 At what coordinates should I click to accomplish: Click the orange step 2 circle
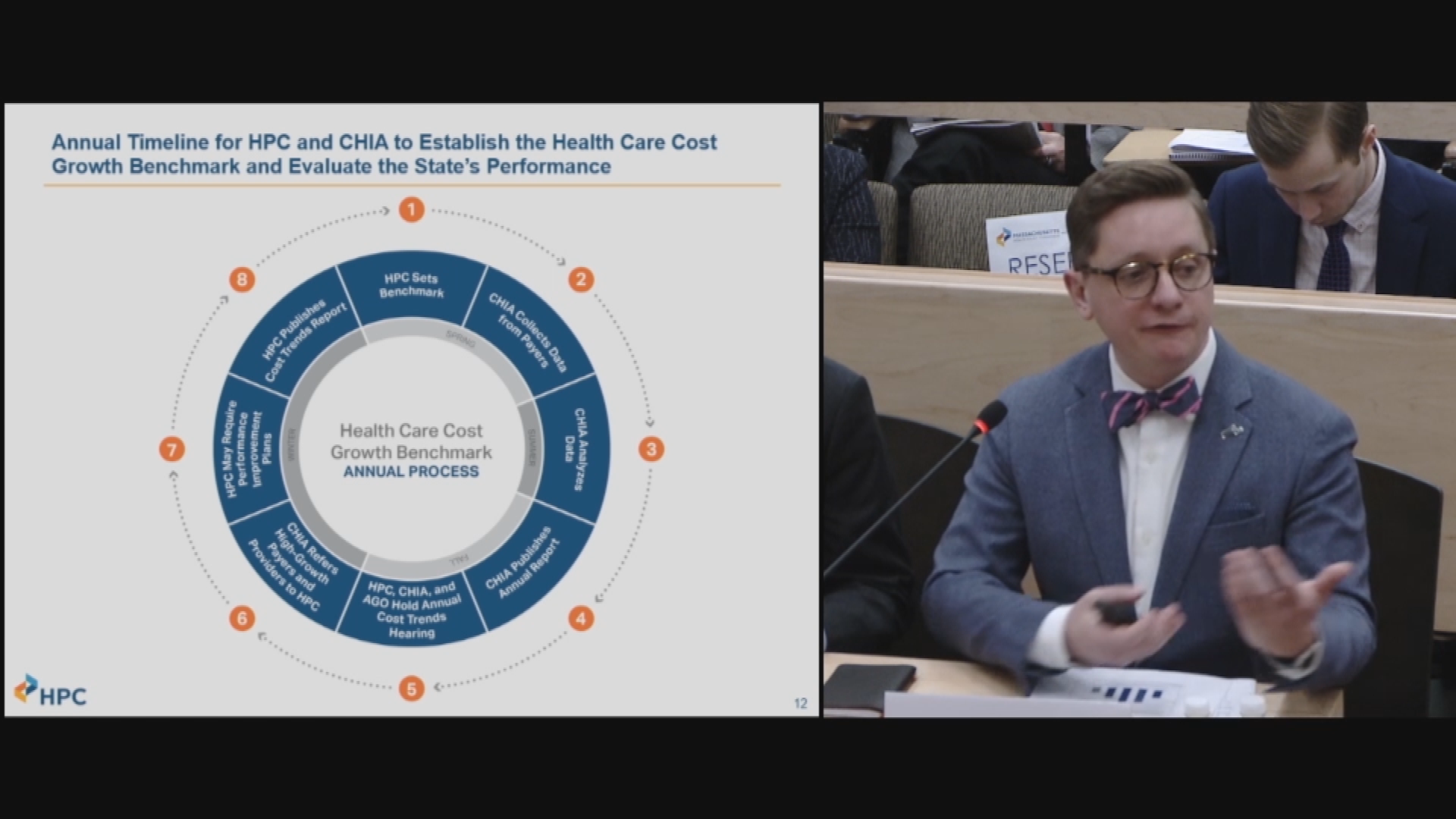coord(581,279)
